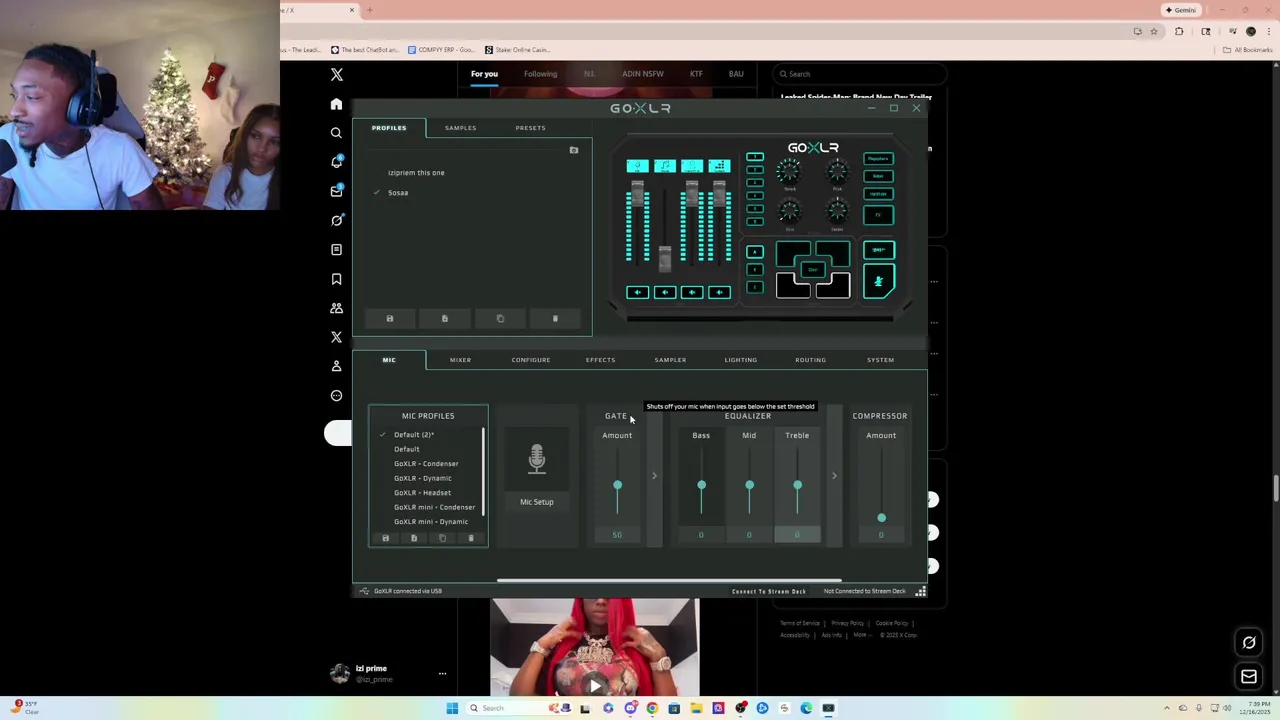Play the video thumbnail on X feed

click(595, 685)
